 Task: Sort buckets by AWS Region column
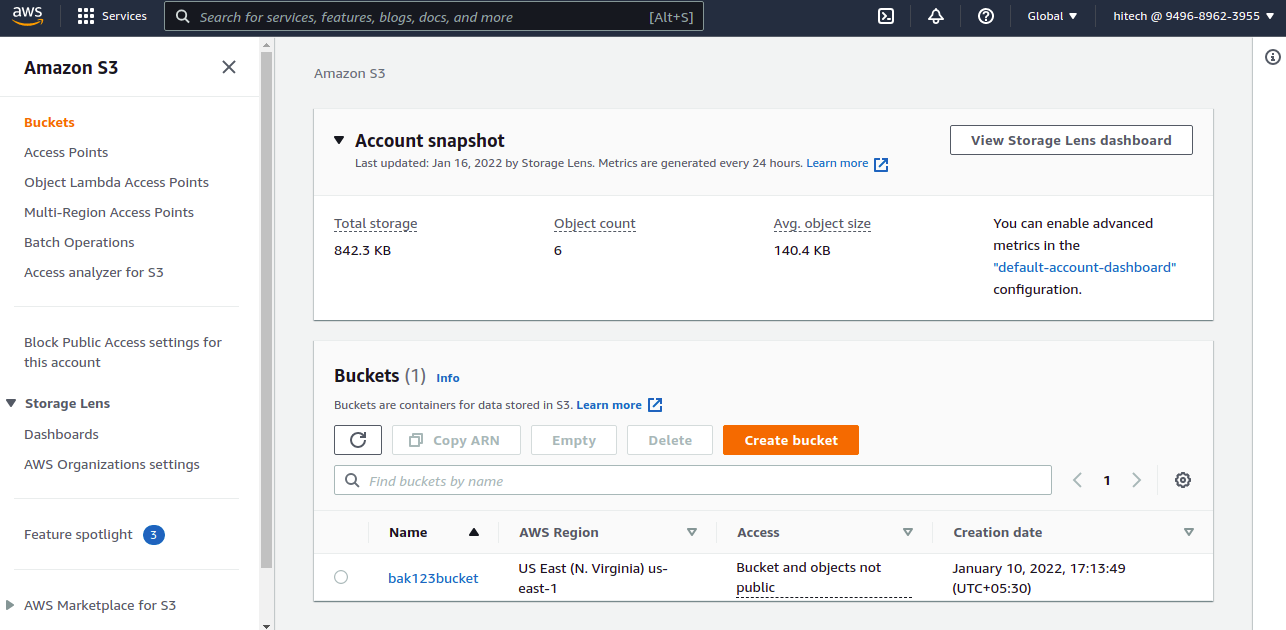pyautogui.click(x=692, y=532)
